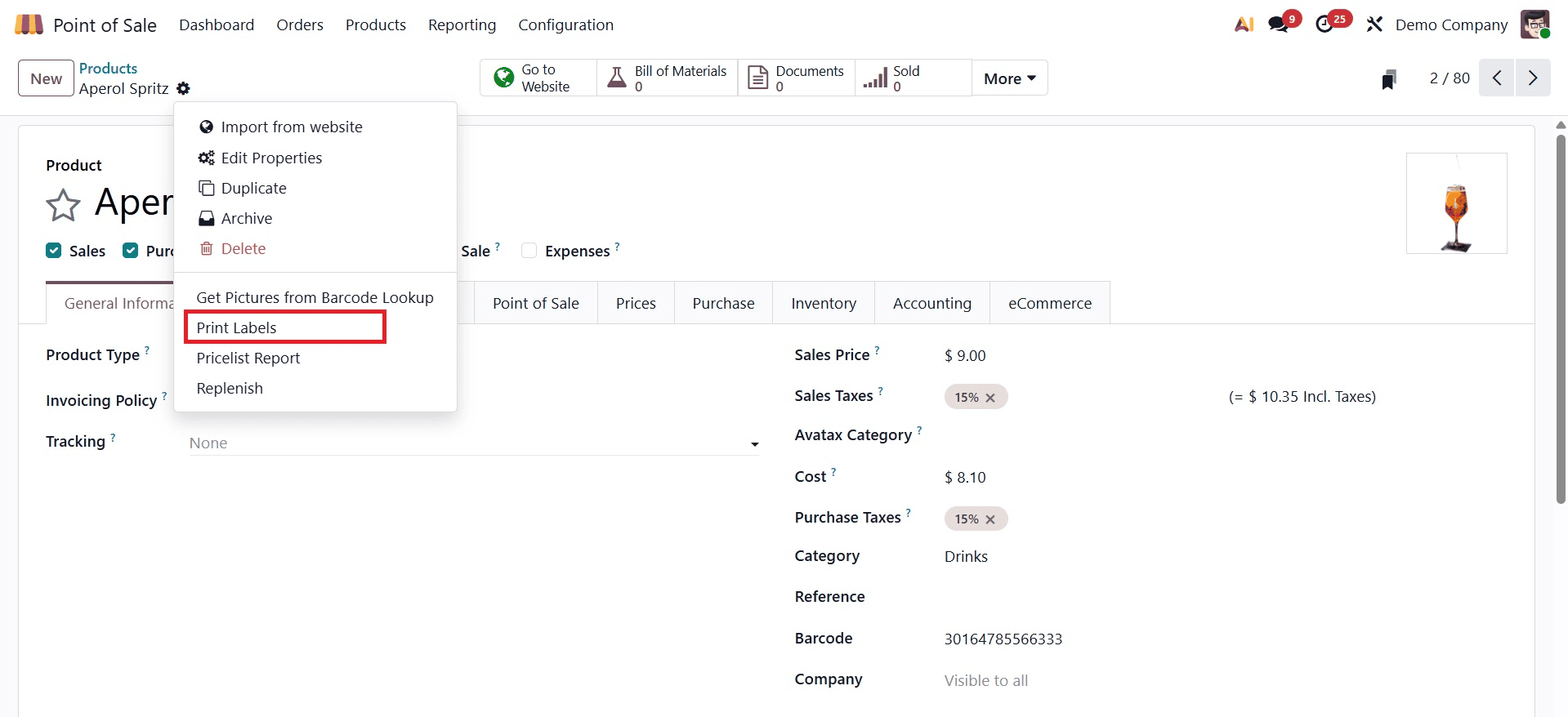Go to the previous product record arrow
This screenshot has width=1568, height=717.
point(1497,78)
